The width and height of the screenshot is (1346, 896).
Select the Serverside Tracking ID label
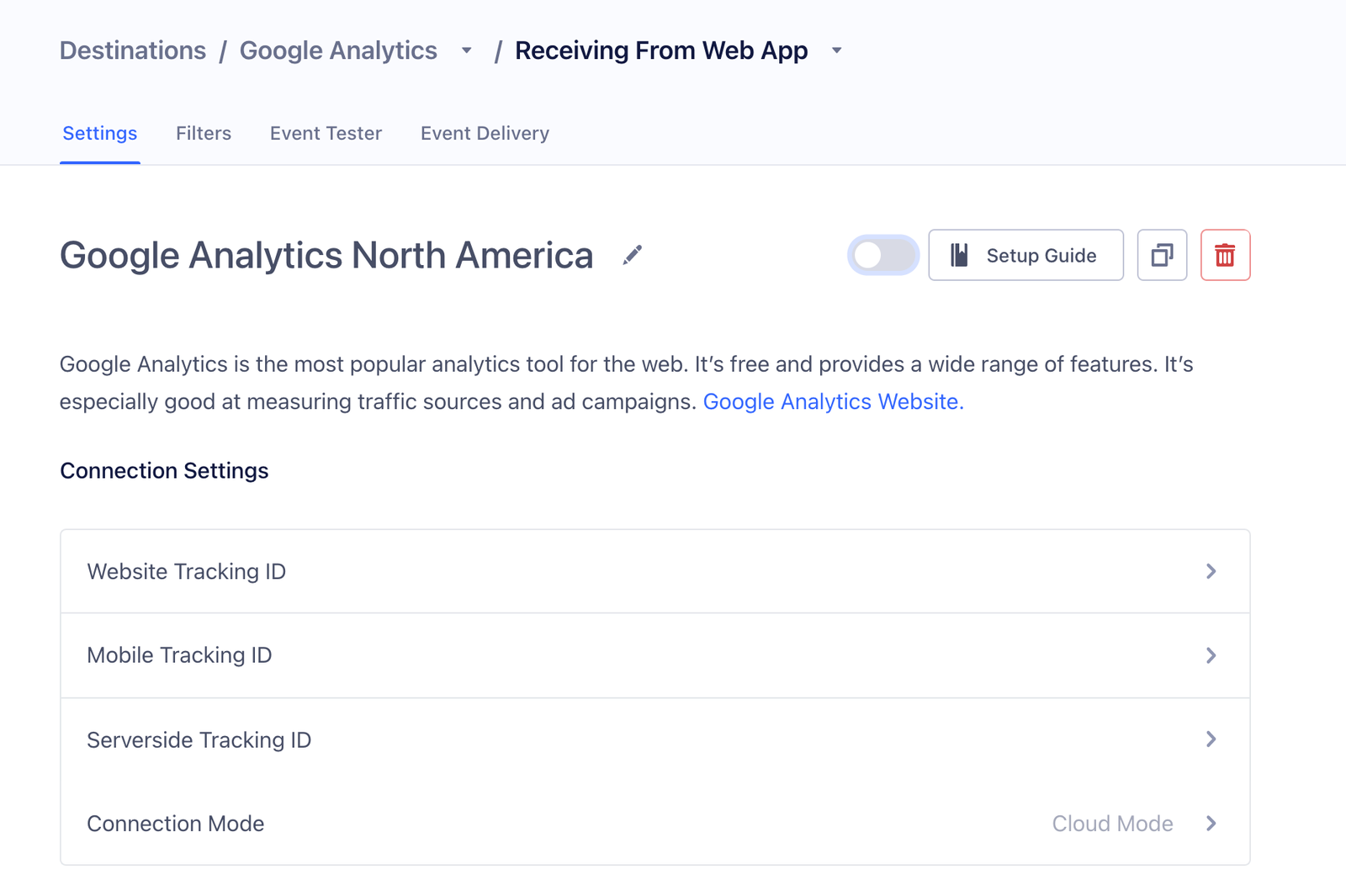(x=199, y=740)
